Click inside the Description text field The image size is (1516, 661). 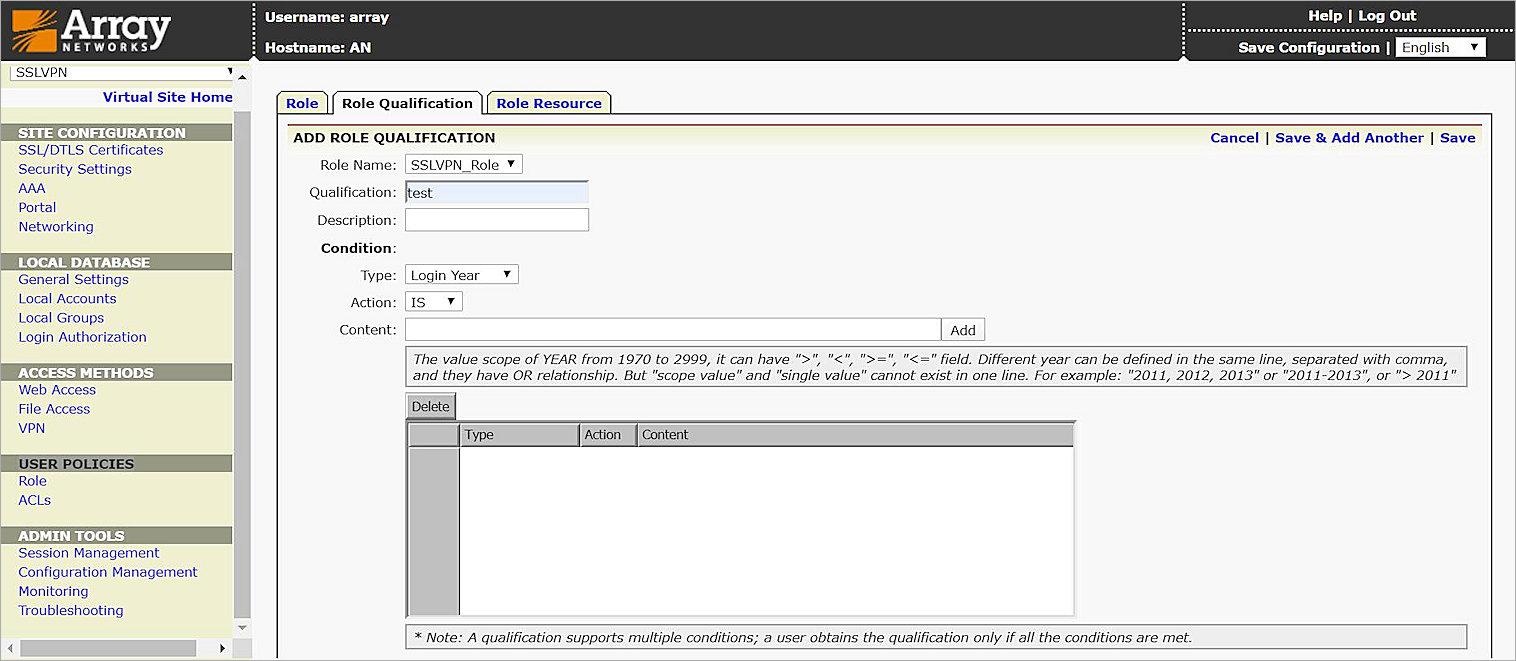(496, 220)
